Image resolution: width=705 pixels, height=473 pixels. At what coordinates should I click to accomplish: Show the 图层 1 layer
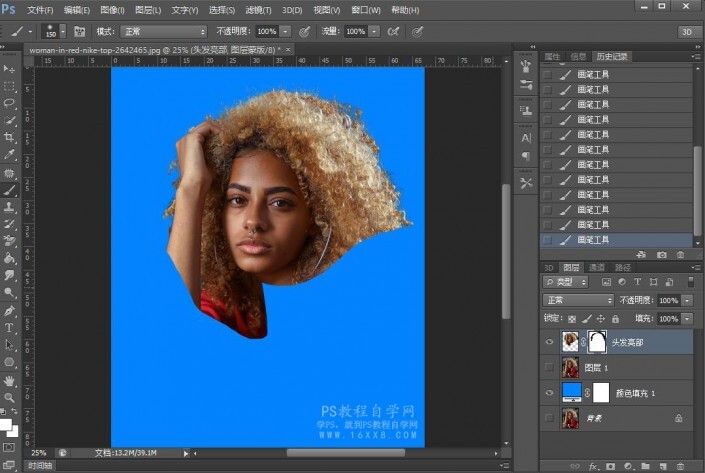coord(550,367)
